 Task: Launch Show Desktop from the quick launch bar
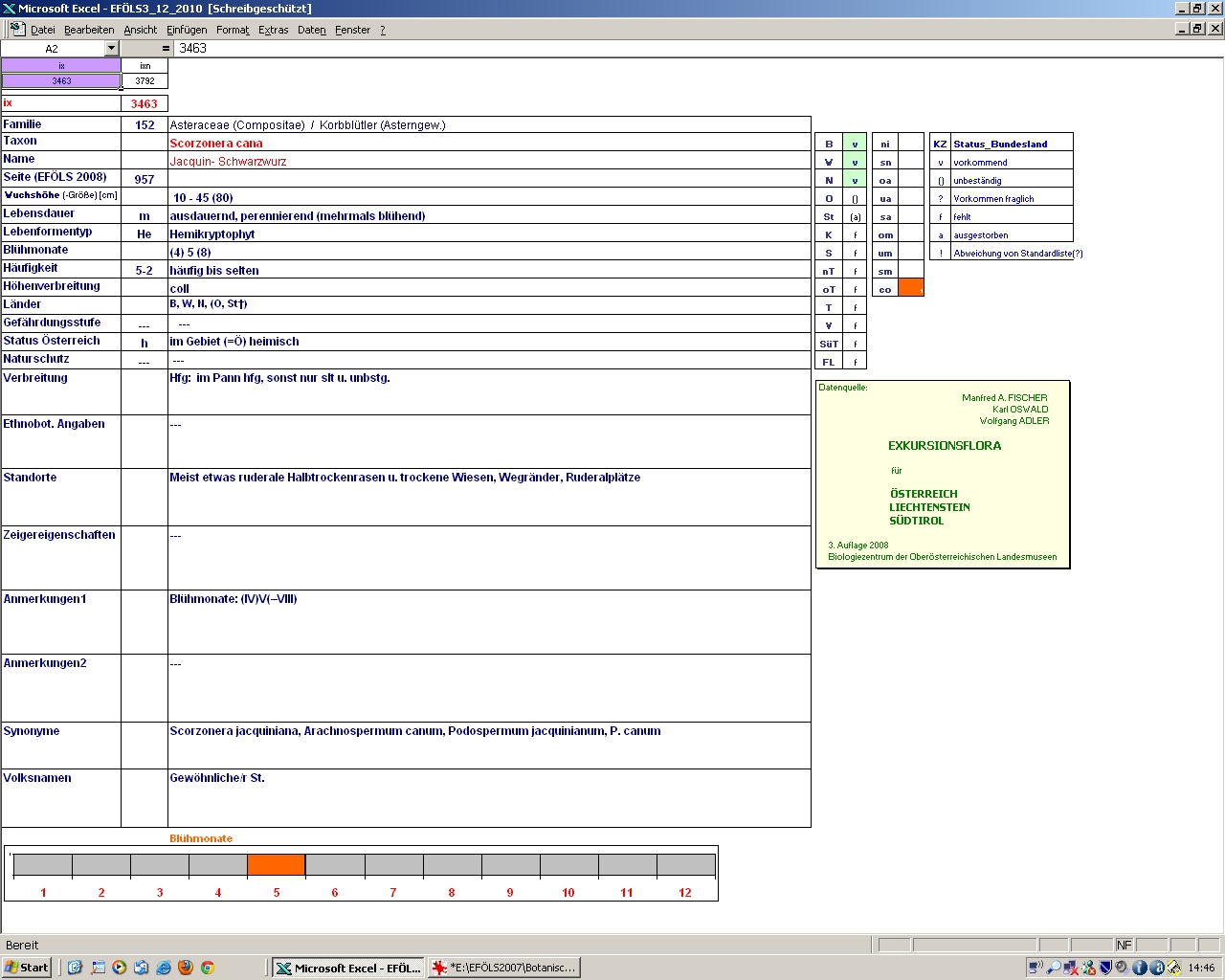coord(98,968)
